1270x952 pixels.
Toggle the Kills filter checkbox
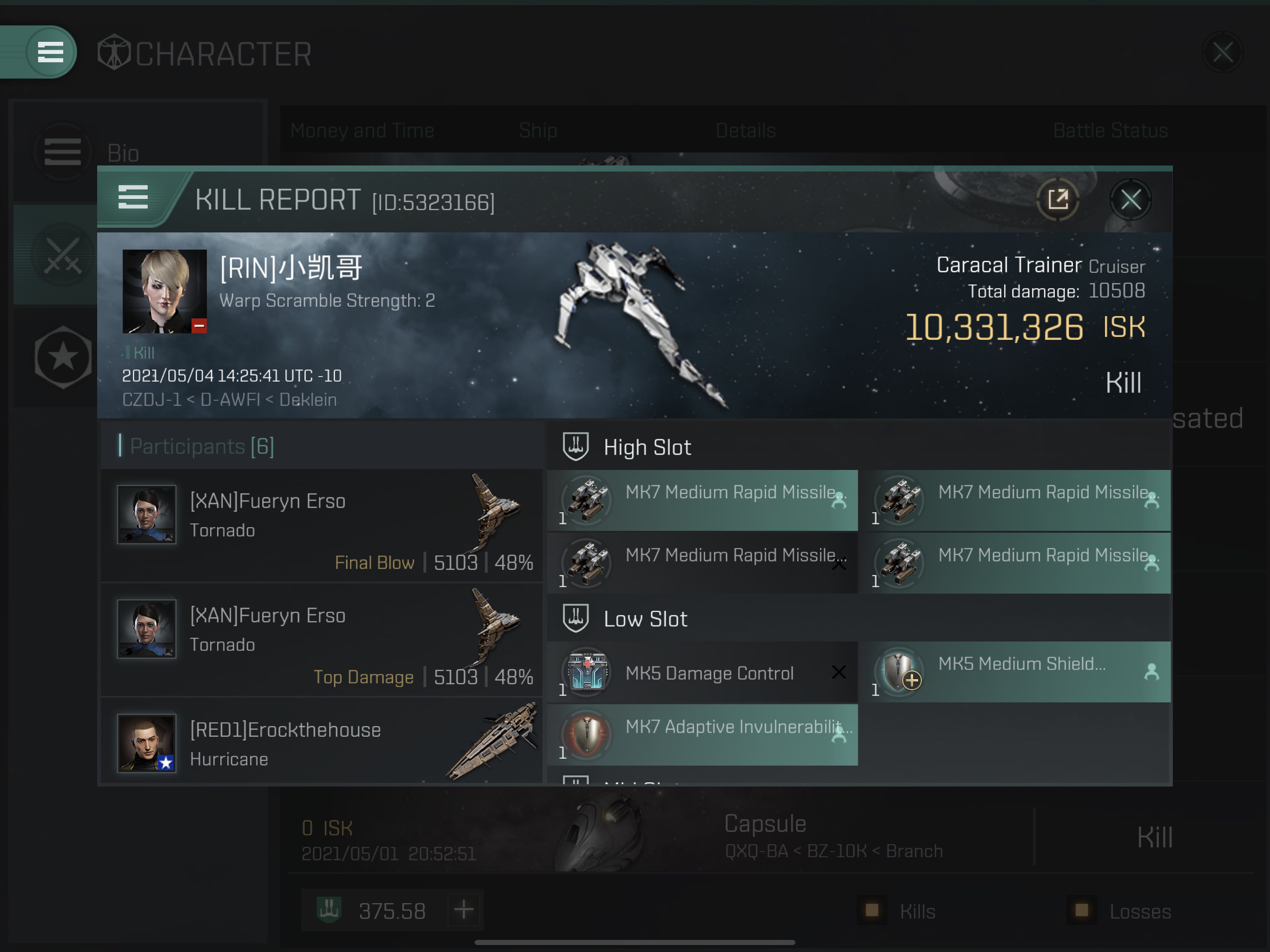coord(872,910)
